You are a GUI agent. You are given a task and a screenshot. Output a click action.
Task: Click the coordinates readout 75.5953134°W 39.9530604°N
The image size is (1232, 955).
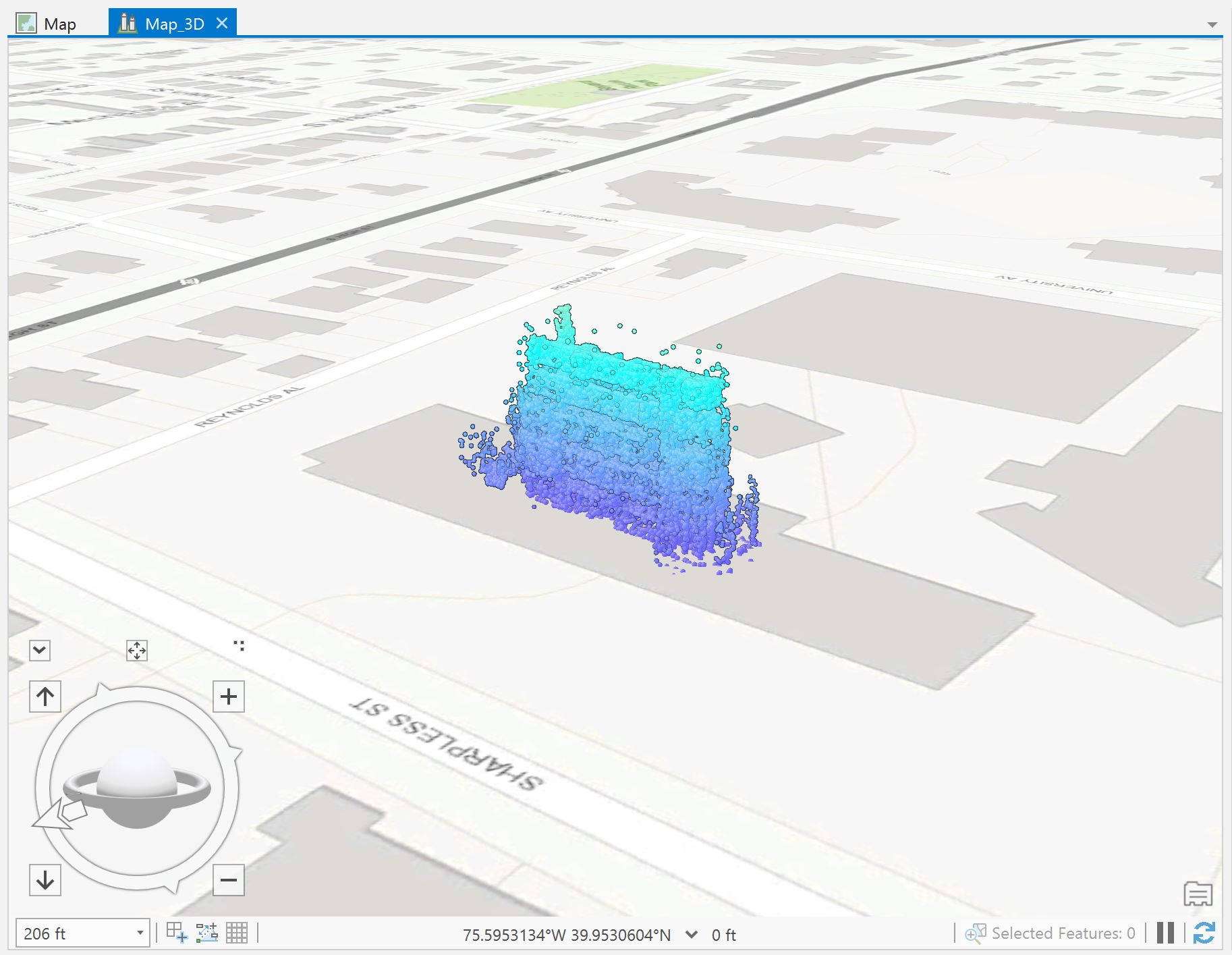click(x=567, y=935)
